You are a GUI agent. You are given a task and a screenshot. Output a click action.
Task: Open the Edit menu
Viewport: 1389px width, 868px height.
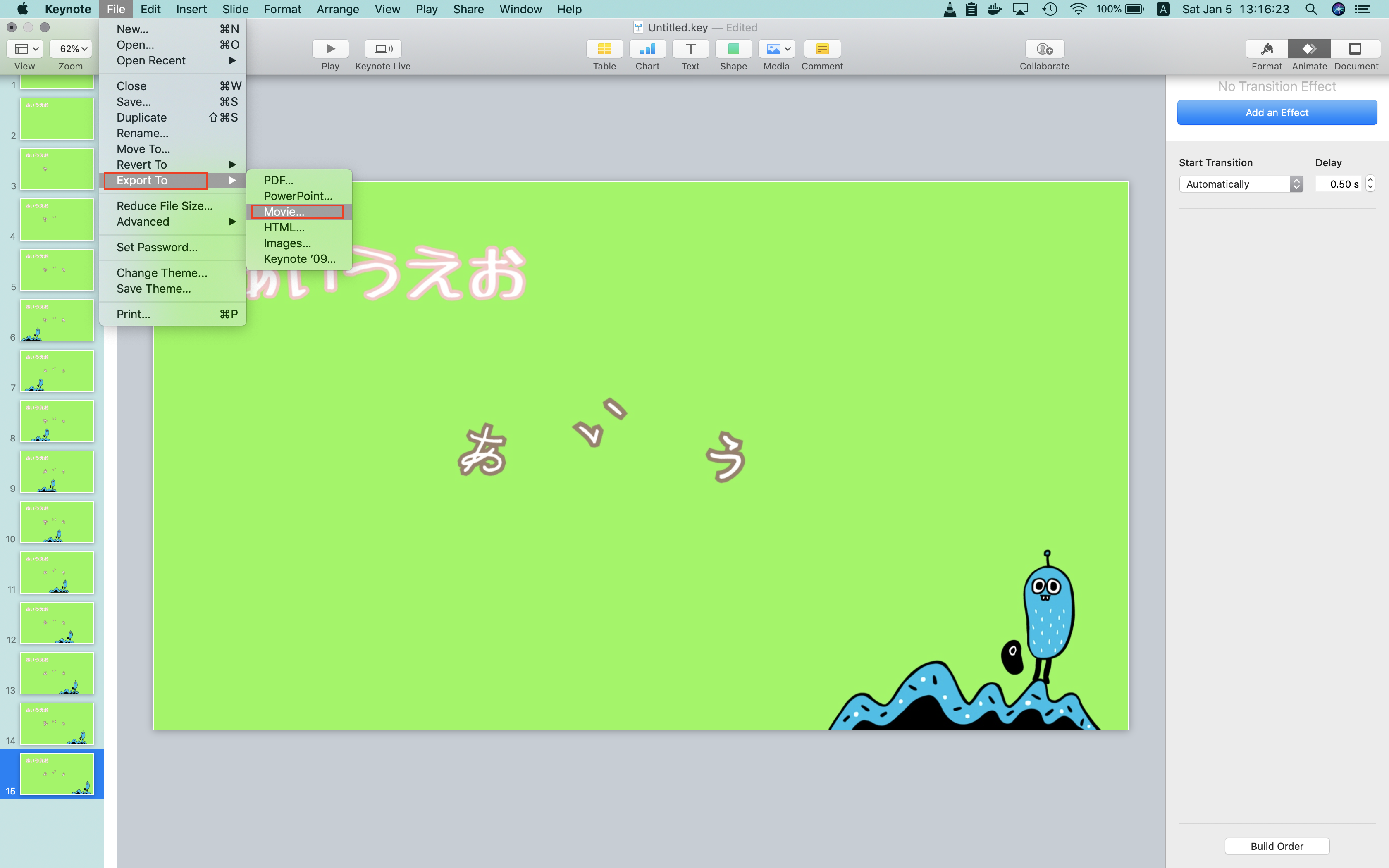point(150,9)
